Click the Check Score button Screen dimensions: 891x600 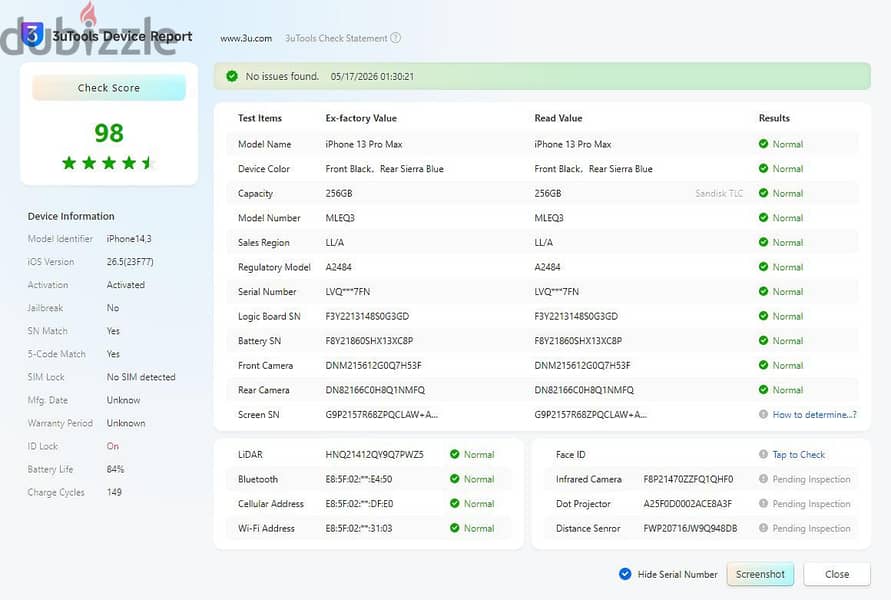(109, 88)
